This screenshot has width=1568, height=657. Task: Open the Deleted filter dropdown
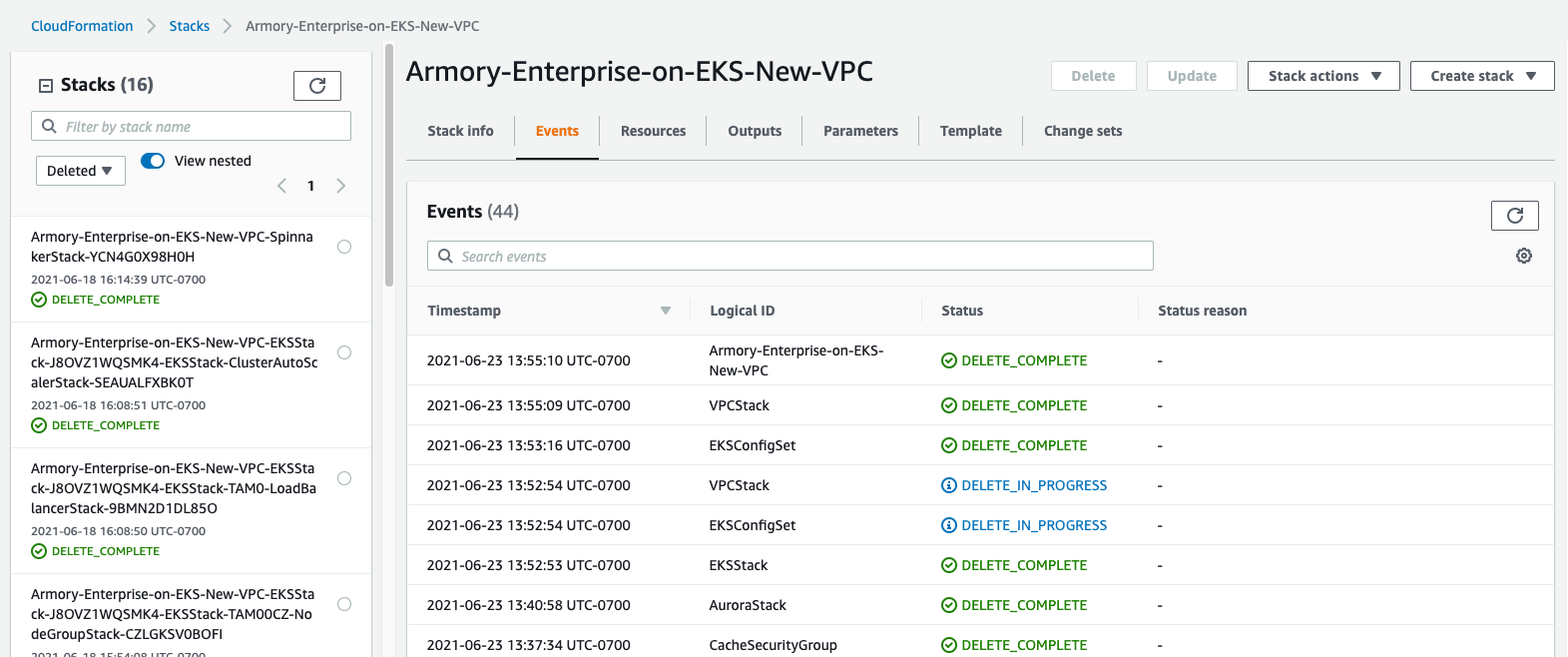click(x=81, y=171)
